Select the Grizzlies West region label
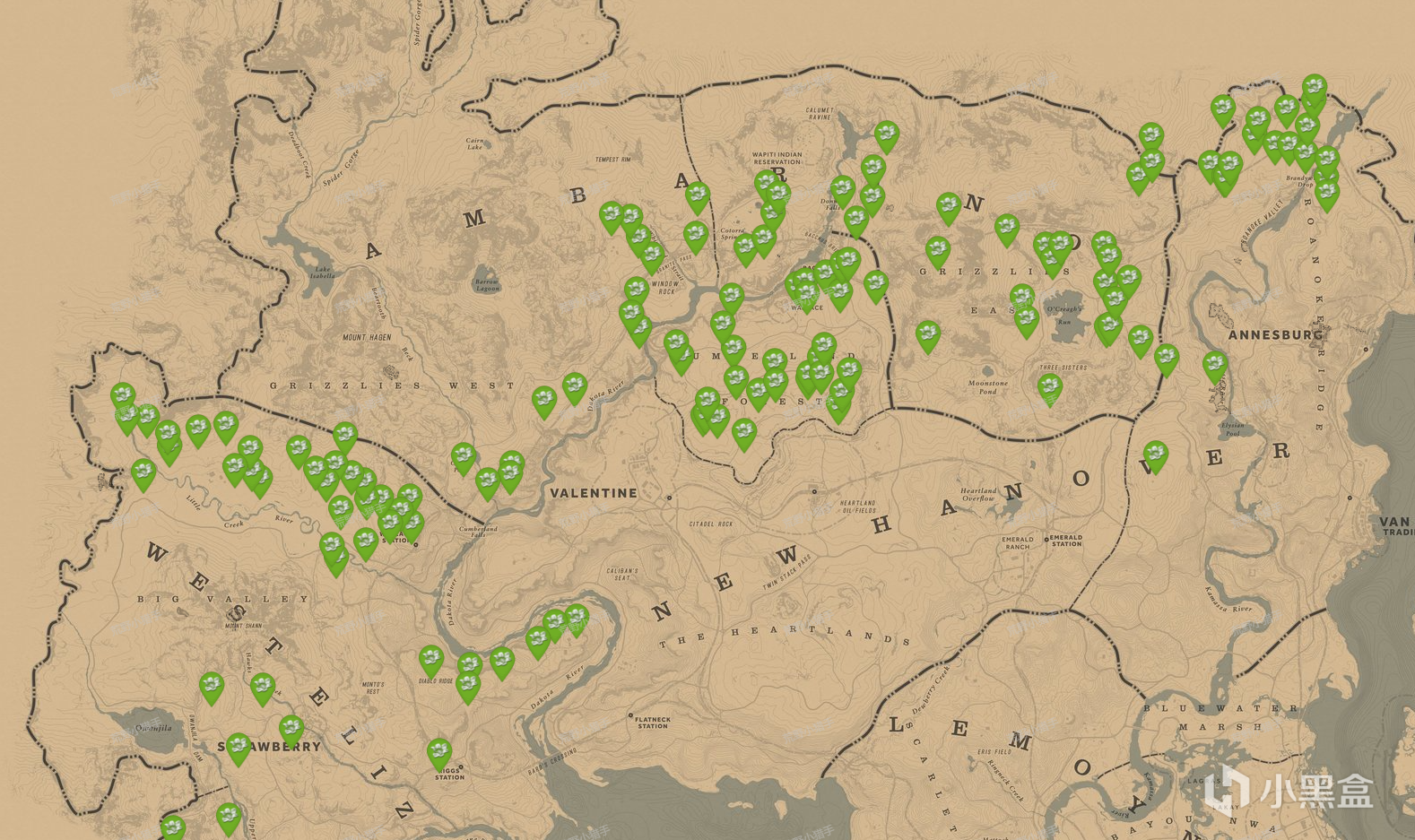 tap(393, 385)
